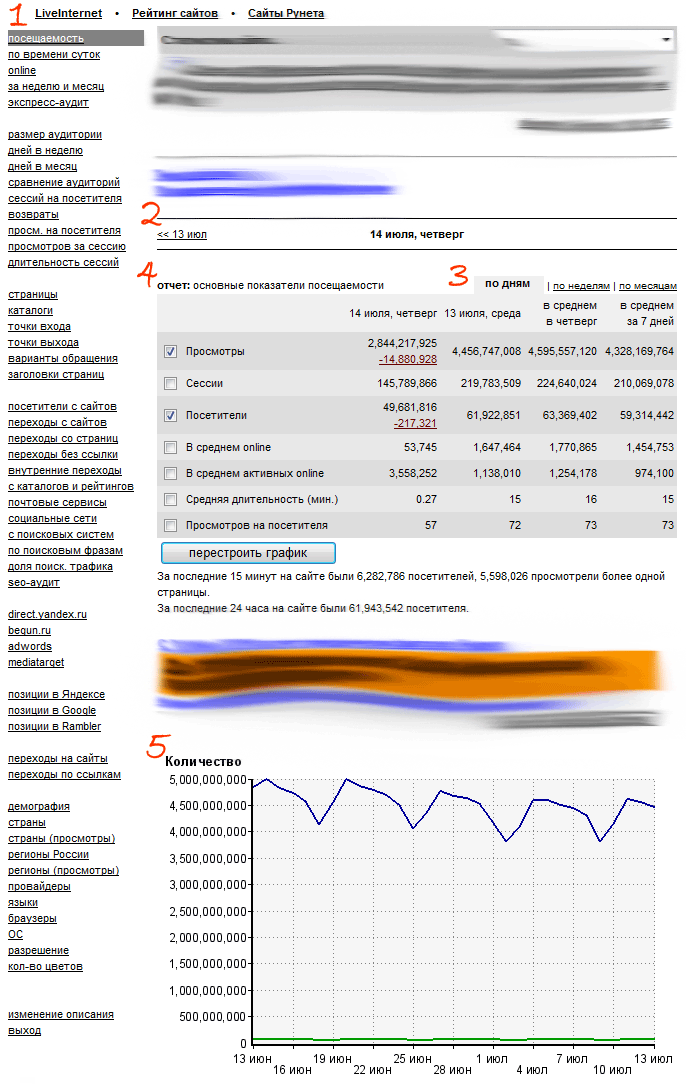Open браузеры report

coord(33,918)
